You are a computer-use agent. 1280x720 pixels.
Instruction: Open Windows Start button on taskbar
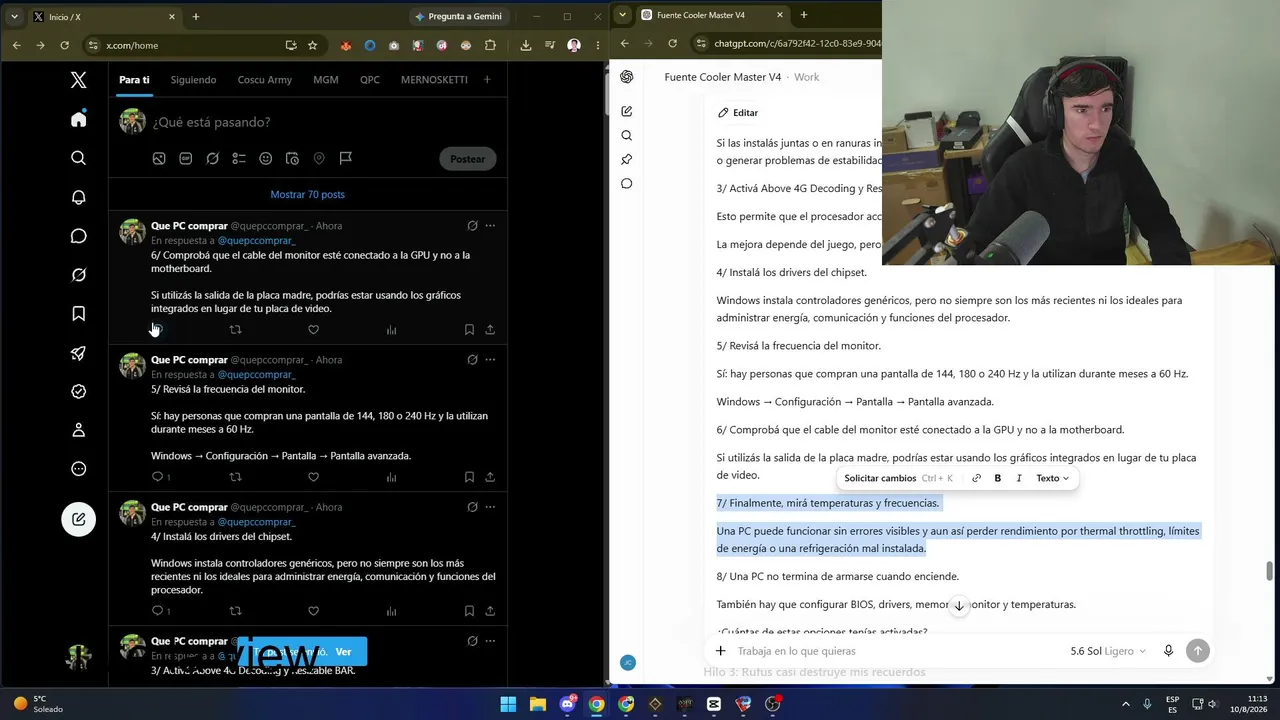pyautogui.click(x=508, y=704)
